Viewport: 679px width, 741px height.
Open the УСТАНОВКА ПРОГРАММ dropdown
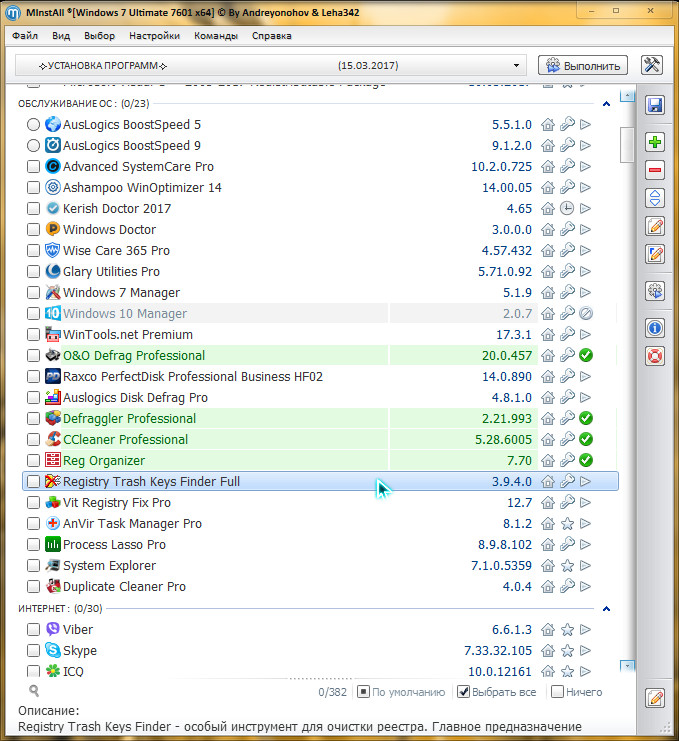(x=271, y=65)
